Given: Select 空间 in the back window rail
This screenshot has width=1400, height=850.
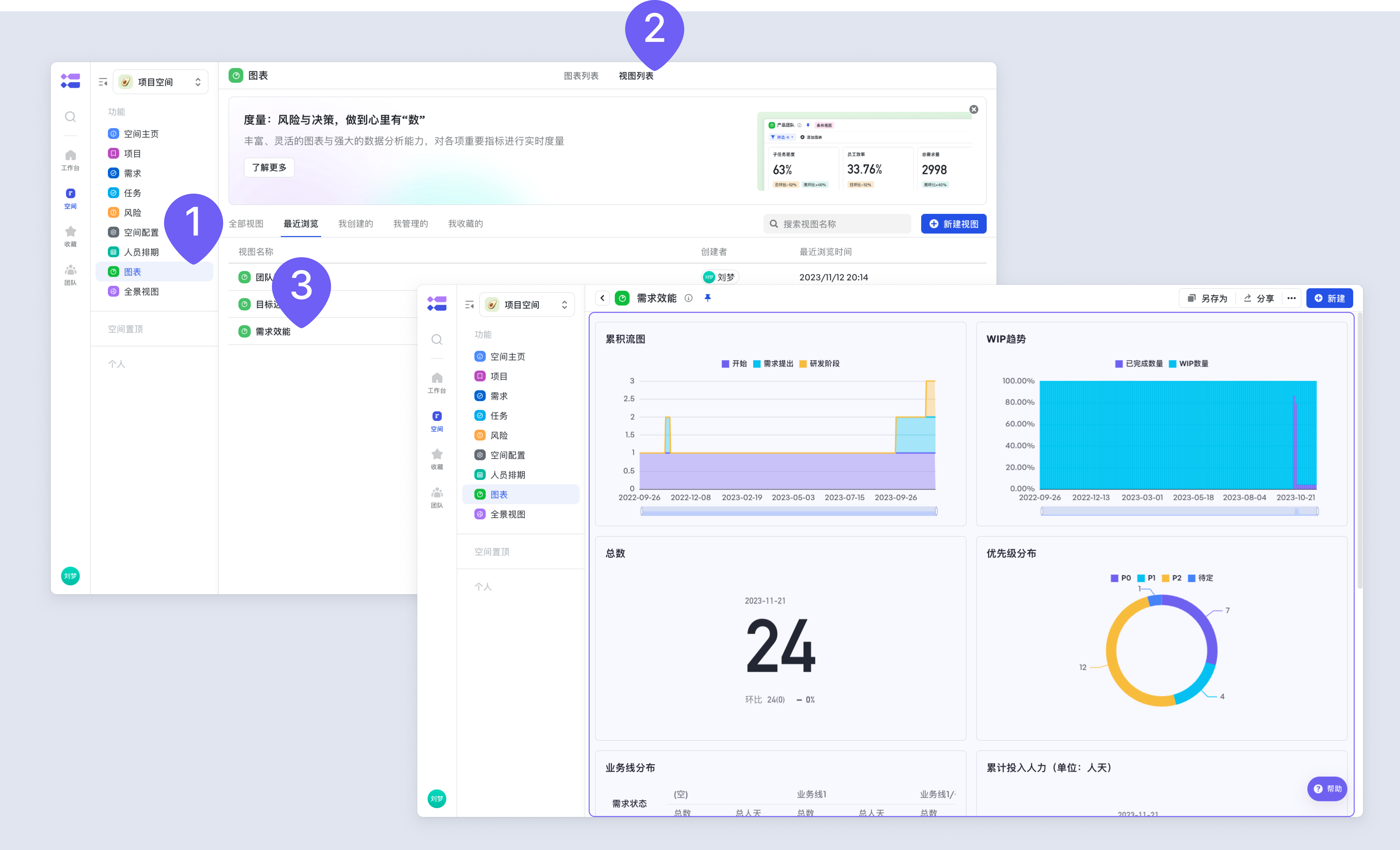Looking at the screenshot, I should point(70,199).
